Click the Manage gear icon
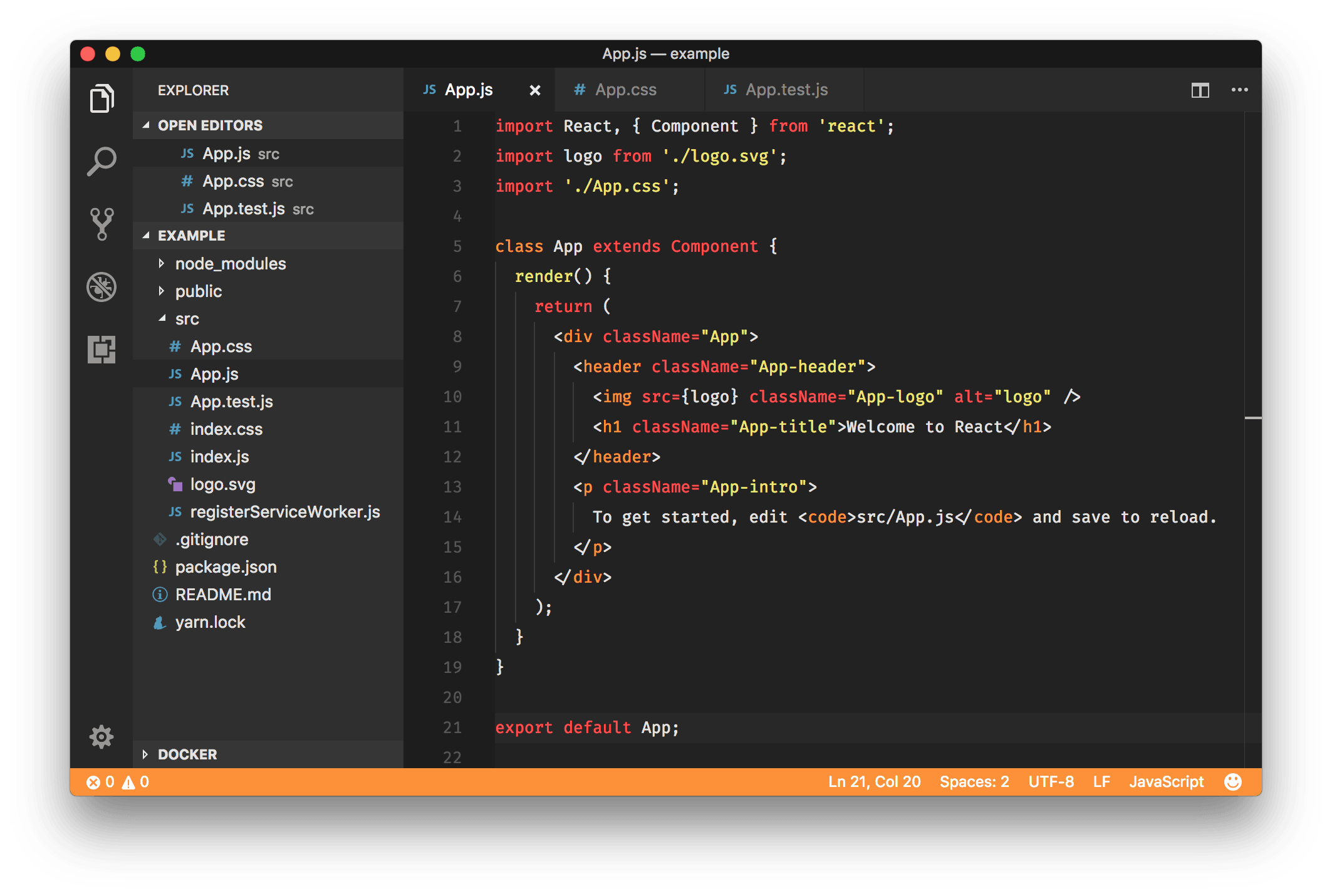The width and height of the screenshot is (1332, 896). (x=101, y=737)
